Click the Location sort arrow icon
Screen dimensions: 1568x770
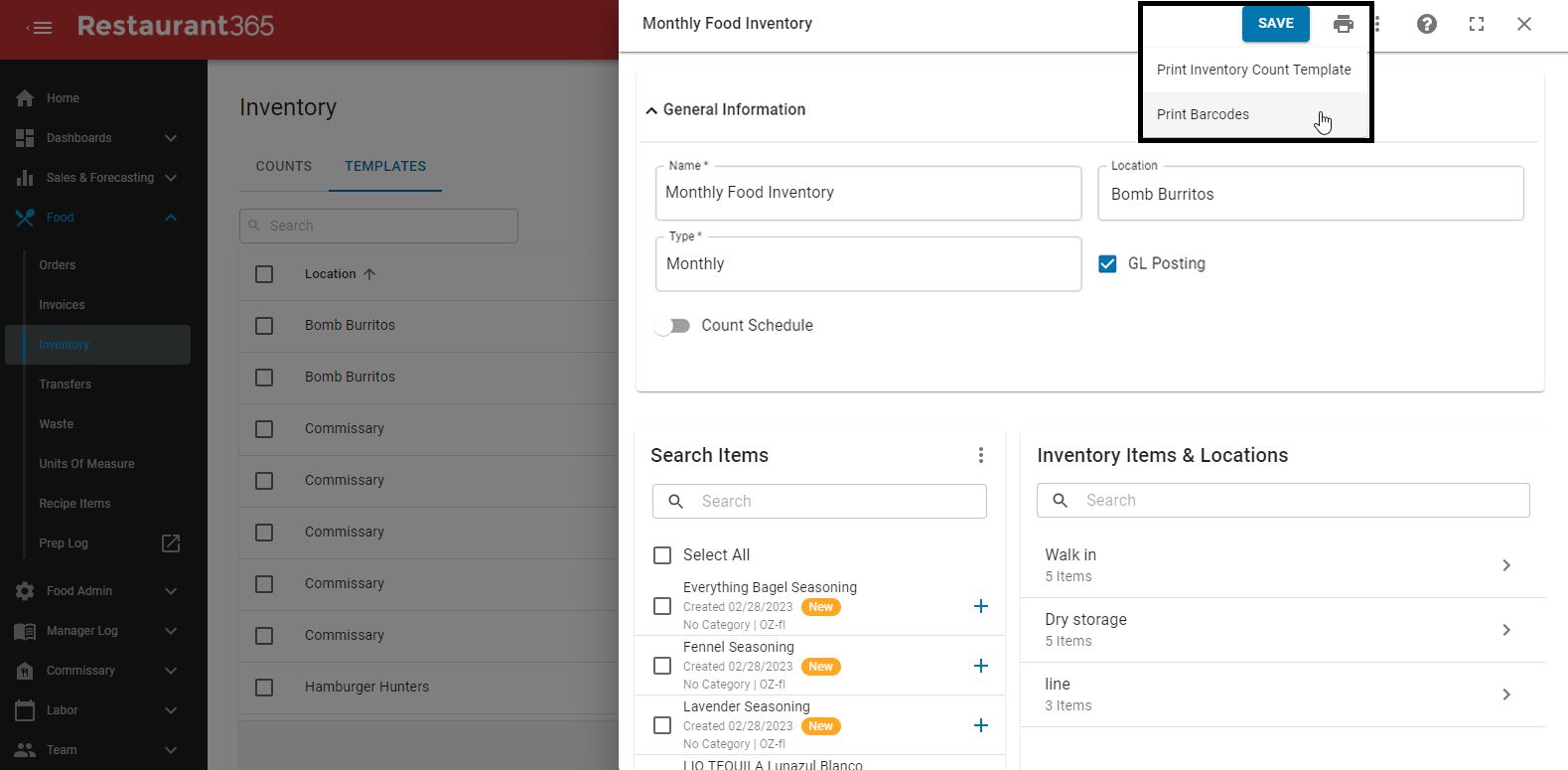pyautogui.click(x=369, y=274)
